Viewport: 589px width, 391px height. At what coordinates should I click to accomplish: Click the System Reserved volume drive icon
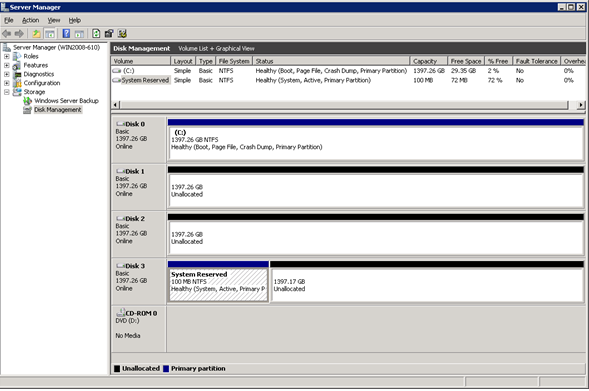point(117,80)
